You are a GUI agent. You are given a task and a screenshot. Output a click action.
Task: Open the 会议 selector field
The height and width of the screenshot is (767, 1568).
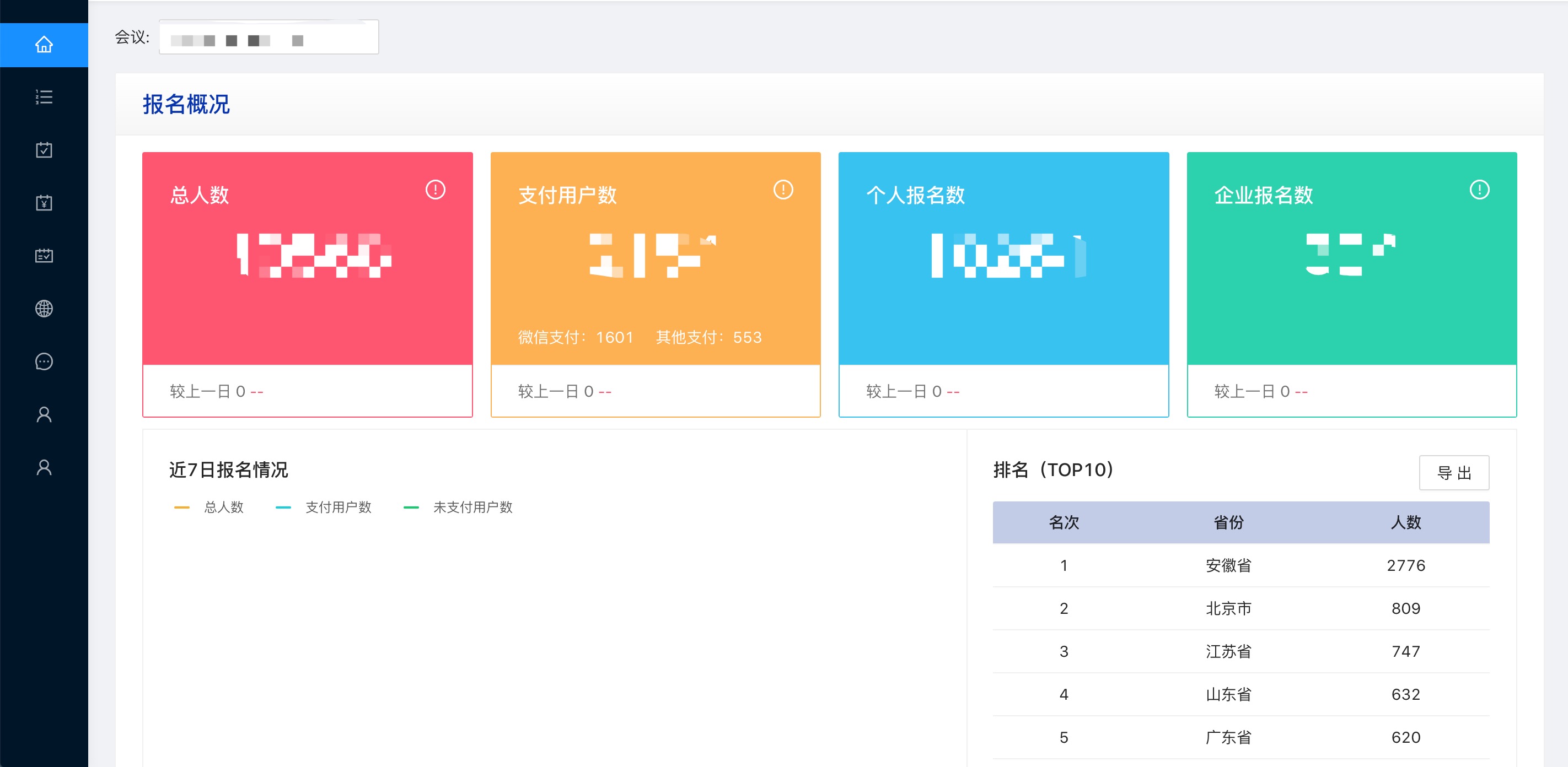click(x=269, y=37)
